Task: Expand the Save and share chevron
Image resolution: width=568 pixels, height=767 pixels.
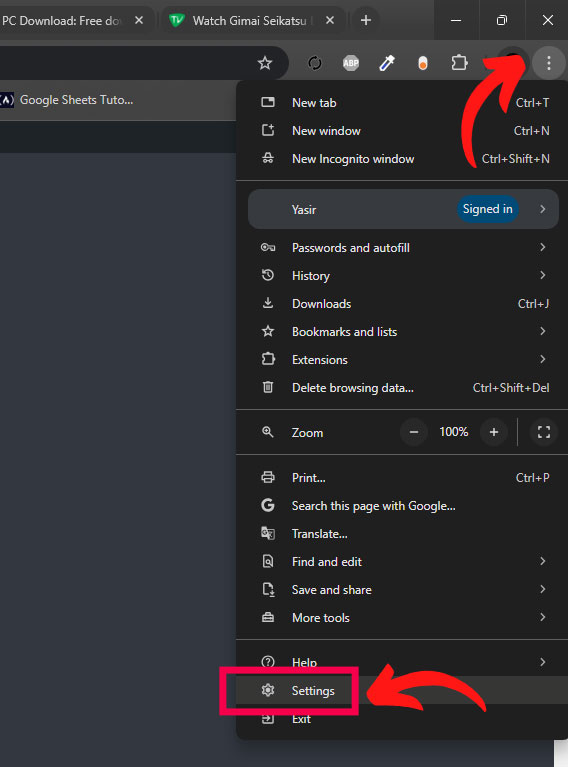Action: (x=543, y=589)
